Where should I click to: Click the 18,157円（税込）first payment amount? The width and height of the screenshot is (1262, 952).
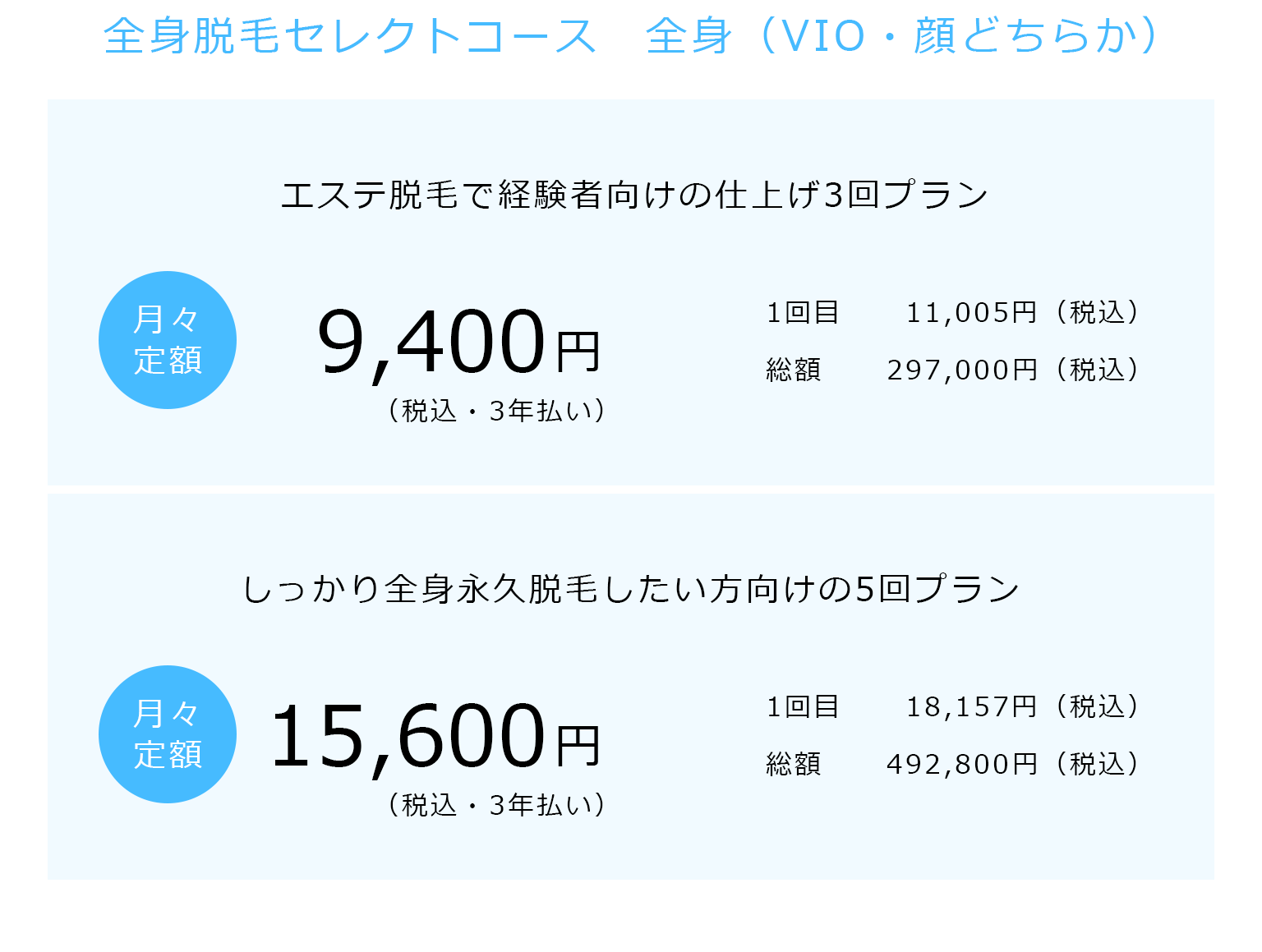[1025, 706]
